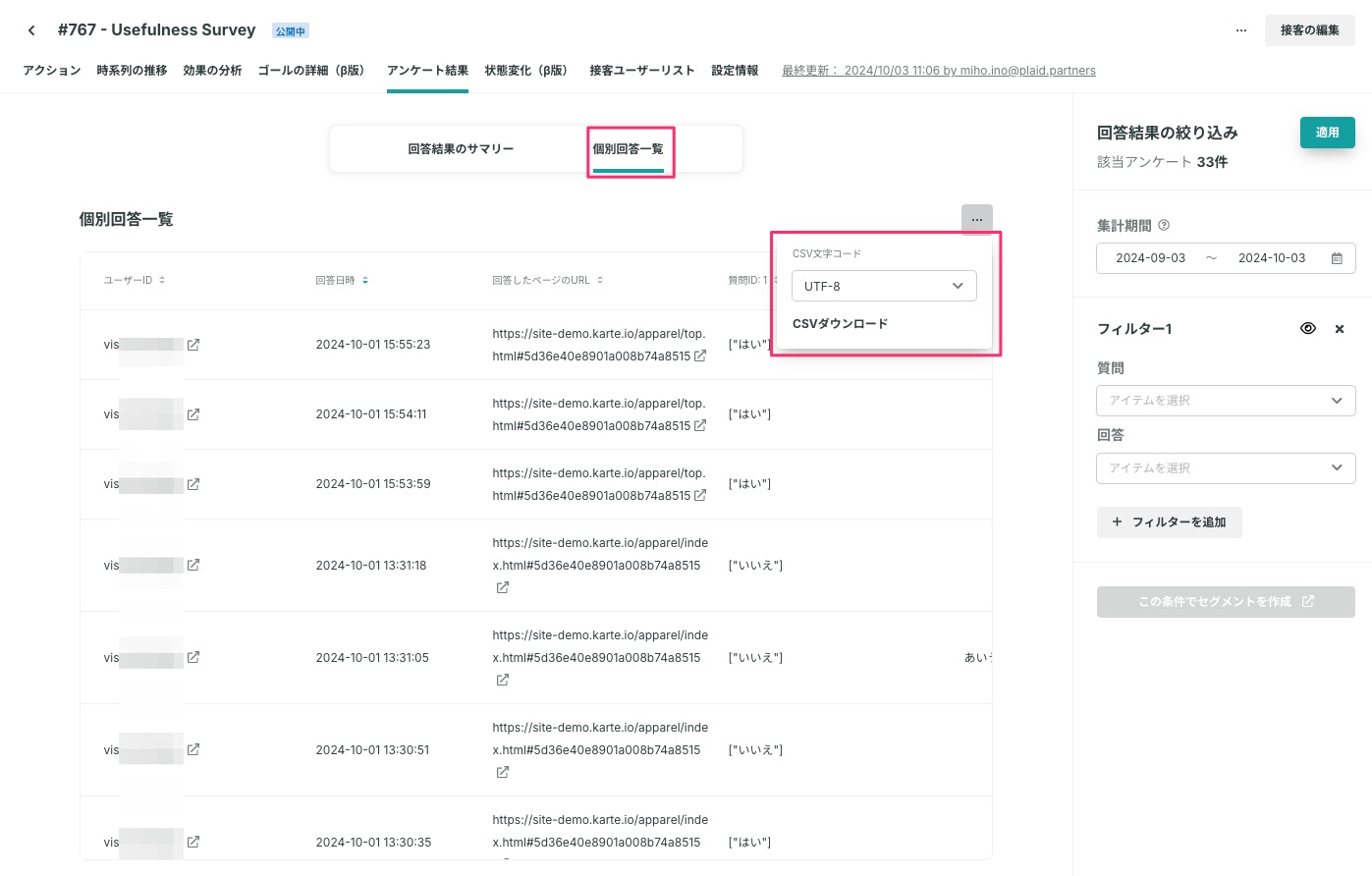This screenshot has height=876, width=1372.
Task: Open the 質問 item dropdown
Action: click(x=1226, y=401)
